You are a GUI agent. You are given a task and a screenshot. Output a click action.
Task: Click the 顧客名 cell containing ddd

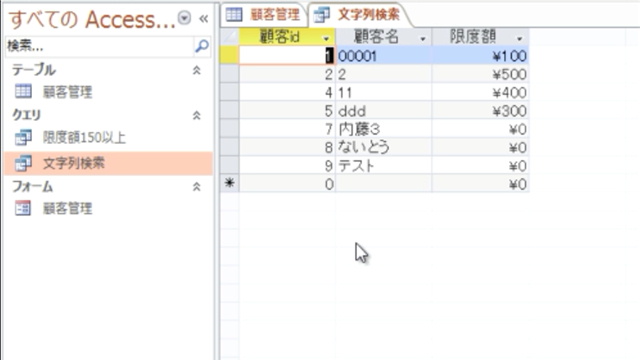point(383,111)
